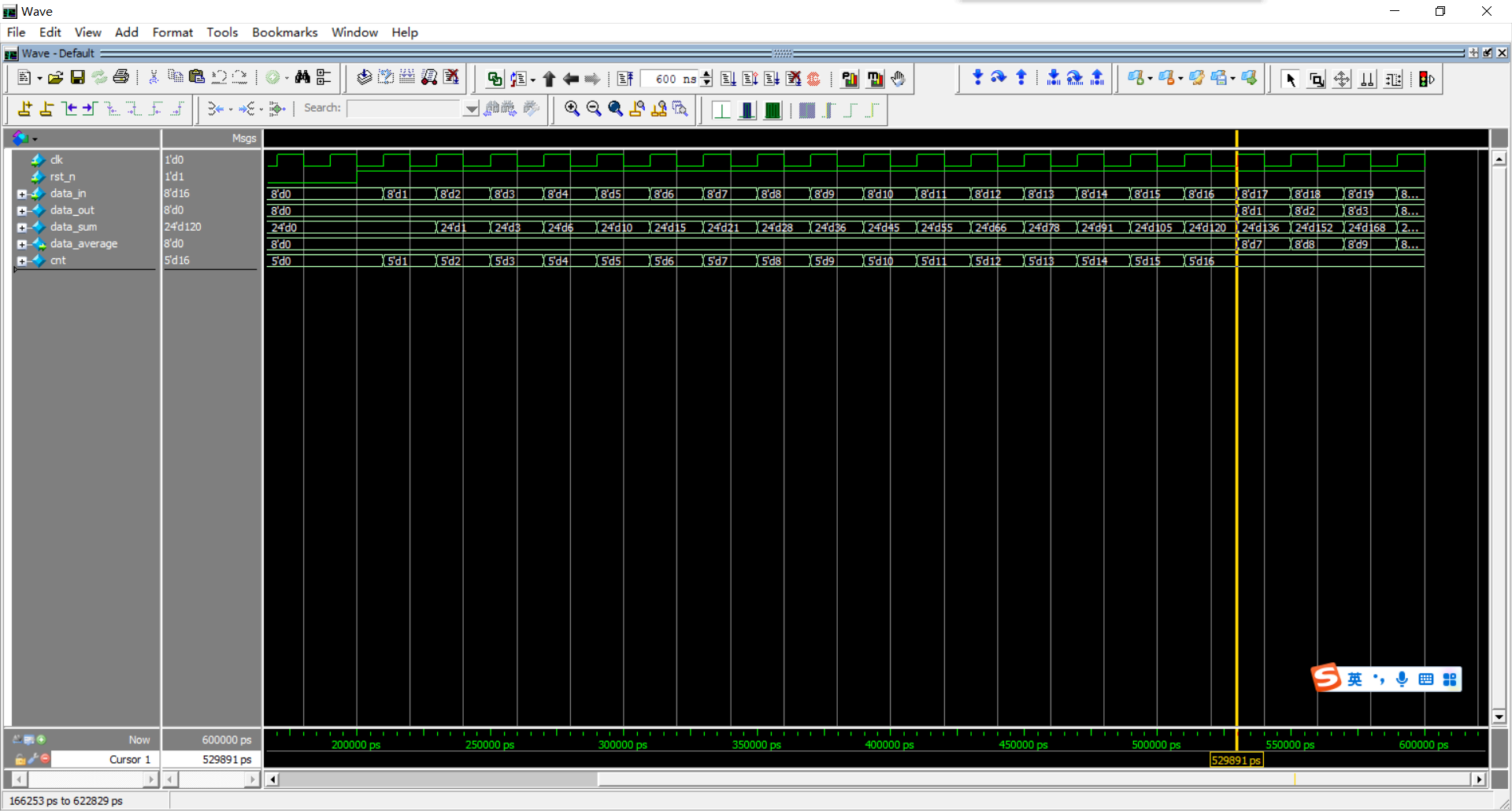Click the black left arrow icon
This screenshot has width=1512, height=811.
point(571,79)
